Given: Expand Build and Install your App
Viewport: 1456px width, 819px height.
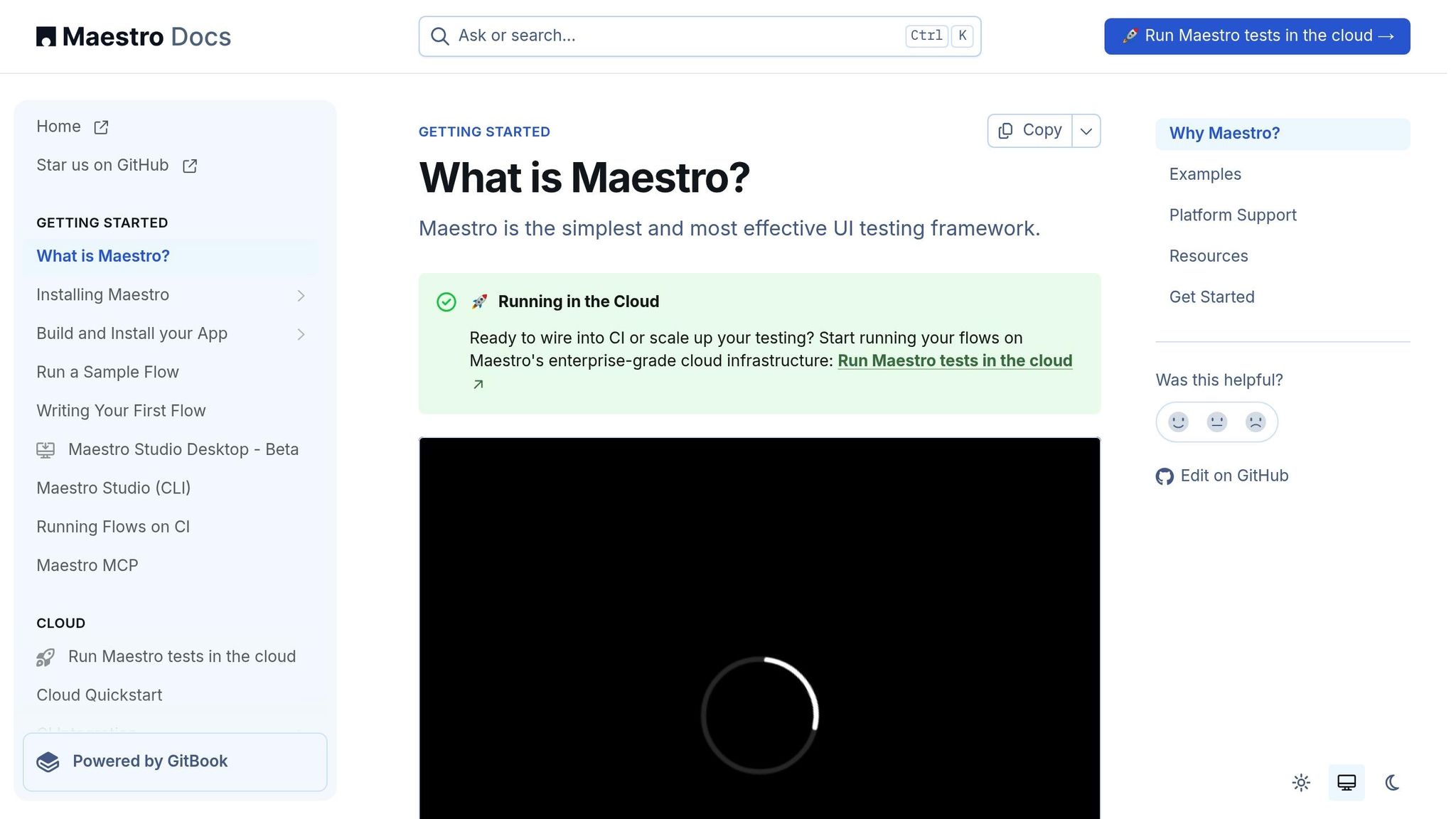Looking at the screenshot, I should tap(301, 333).
